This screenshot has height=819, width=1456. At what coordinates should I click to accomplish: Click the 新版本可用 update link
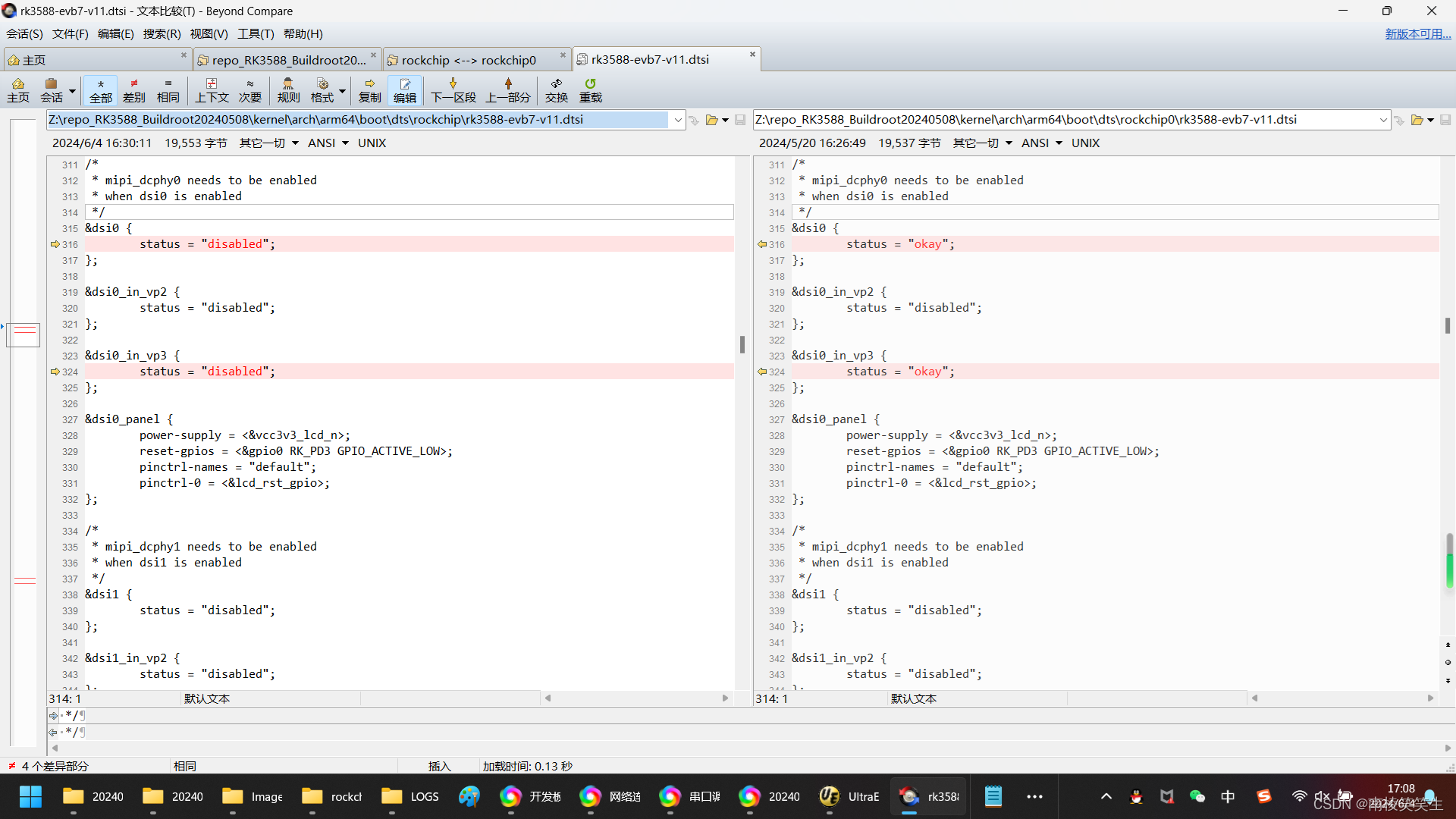click(x=1417, y=34)
